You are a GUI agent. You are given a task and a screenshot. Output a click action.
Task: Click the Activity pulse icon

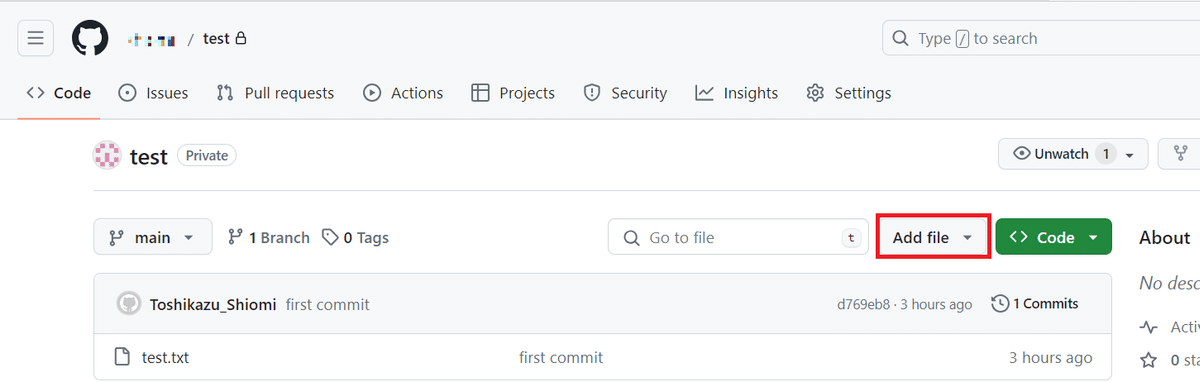pos(1149,327)
